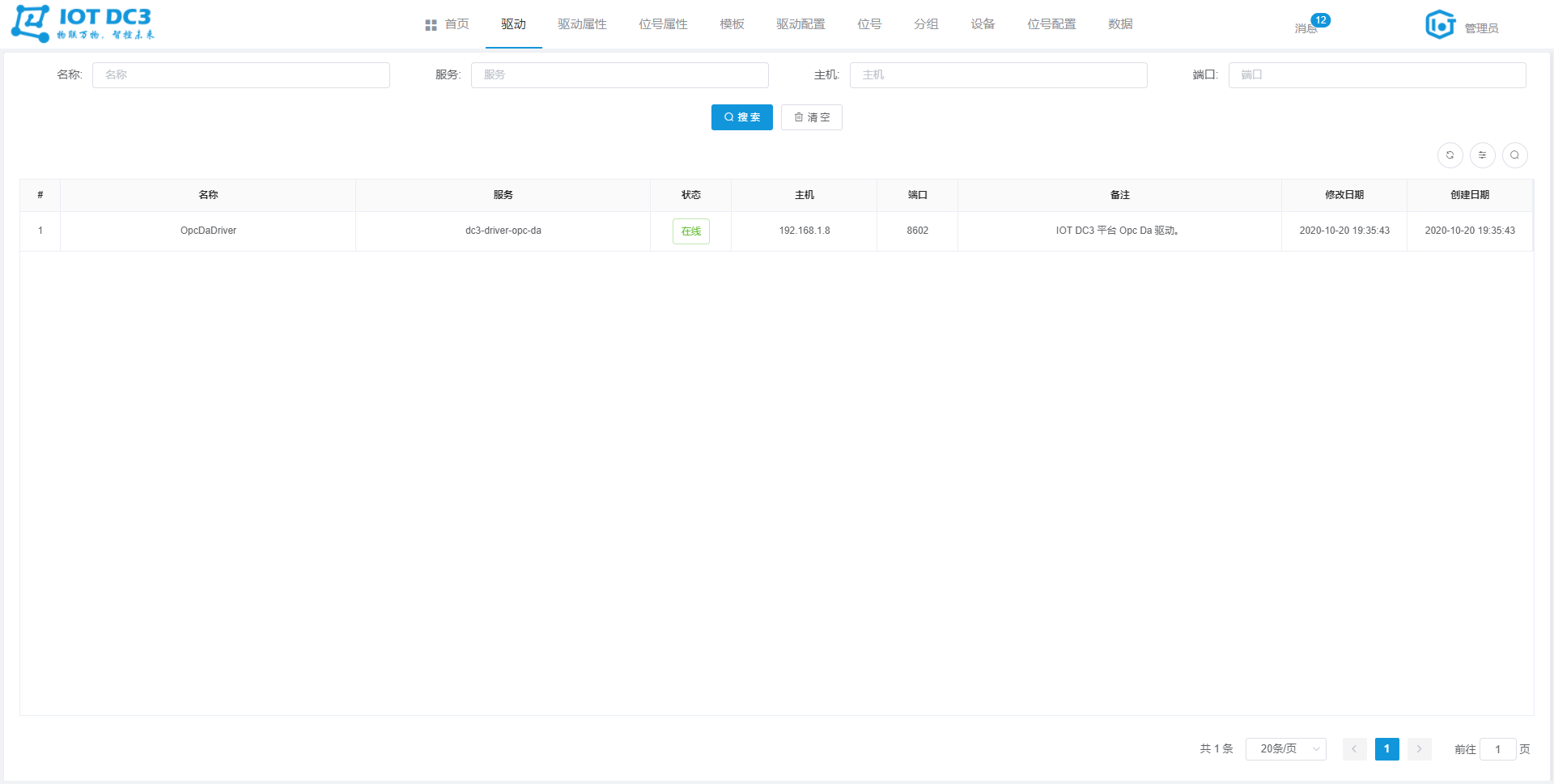Open the 20条/页 page size dropdown
The height and width of the screenshot is (784, 1554).
1285,749
